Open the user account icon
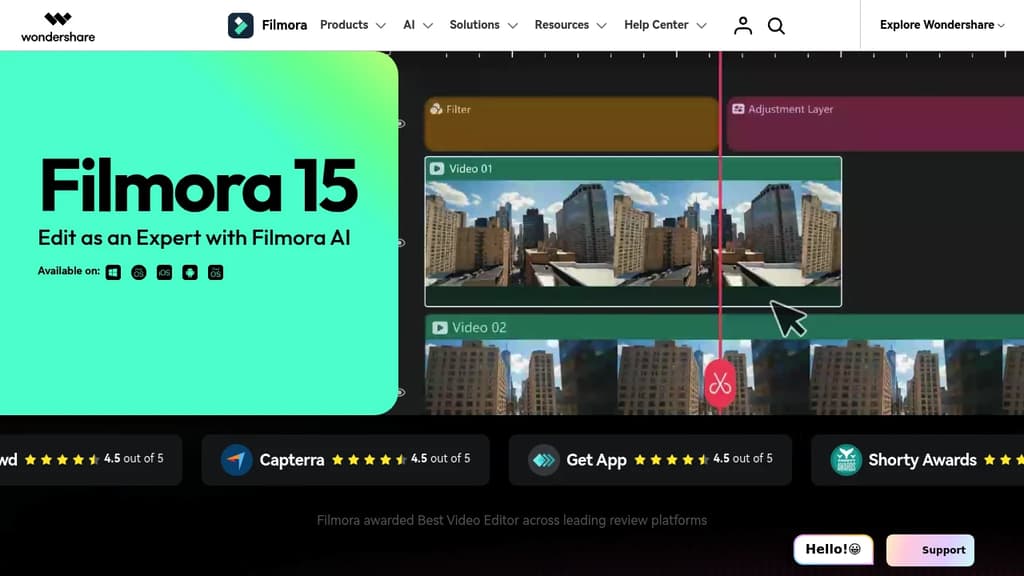Screen dimensions: 1024x576 (x=743, y=25)
